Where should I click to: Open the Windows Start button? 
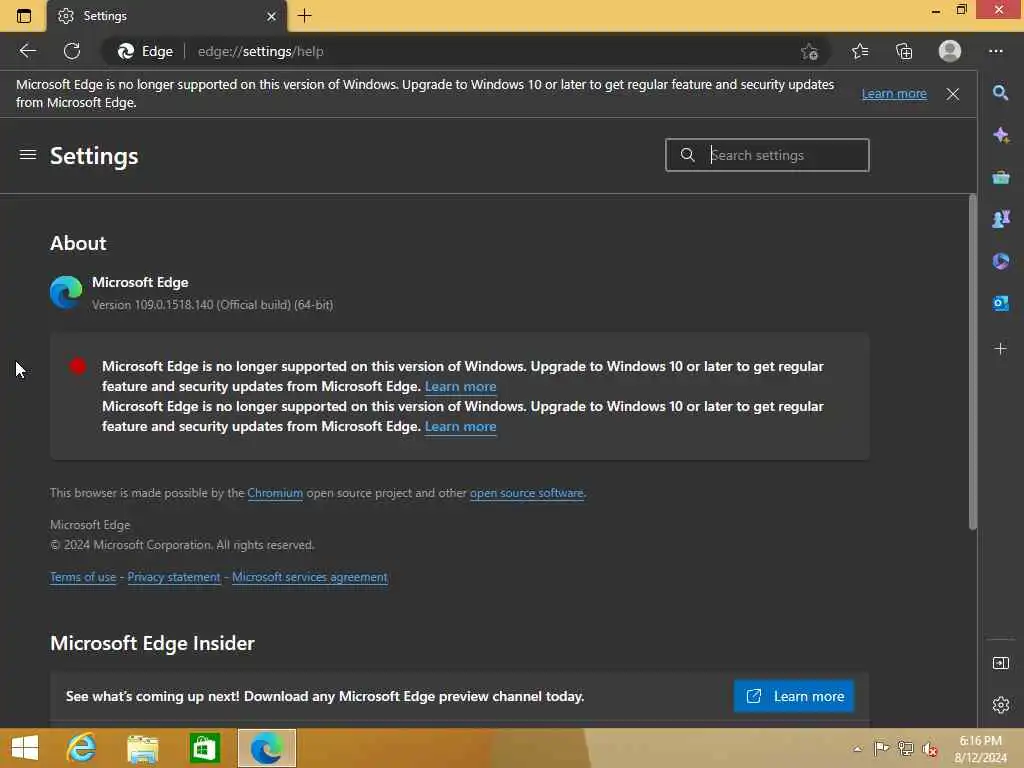[25, 748]
